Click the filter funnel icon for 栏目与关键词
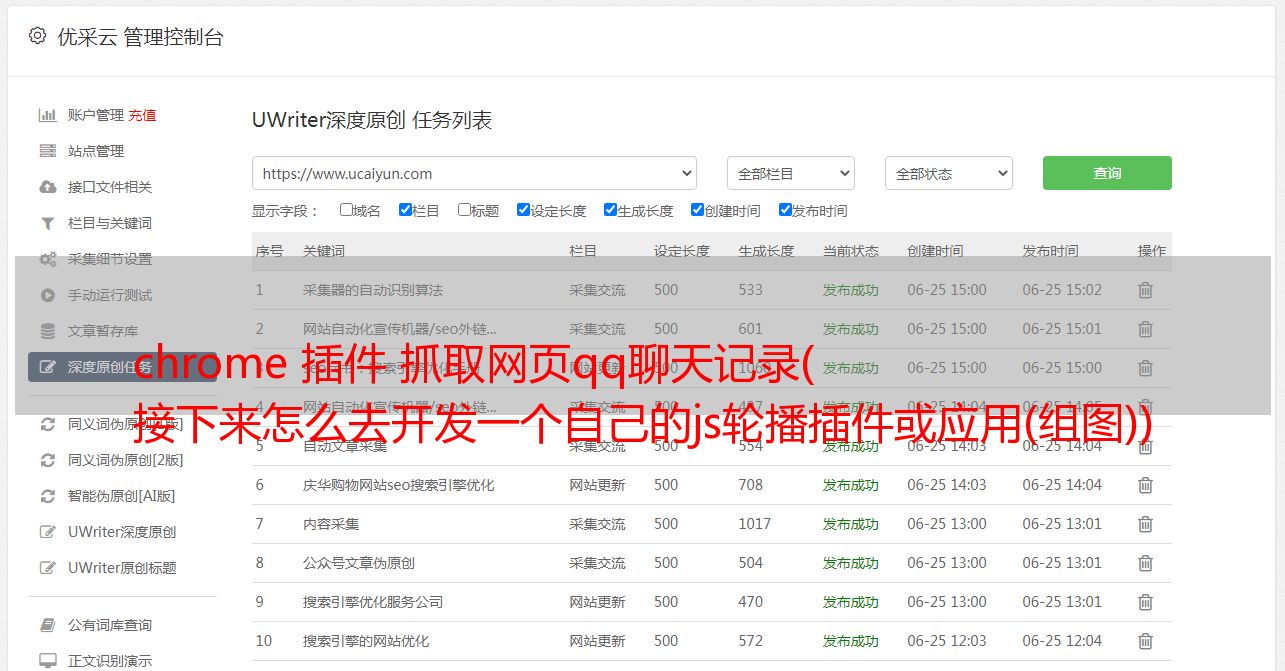1285x671 pixels. [47, 223]
